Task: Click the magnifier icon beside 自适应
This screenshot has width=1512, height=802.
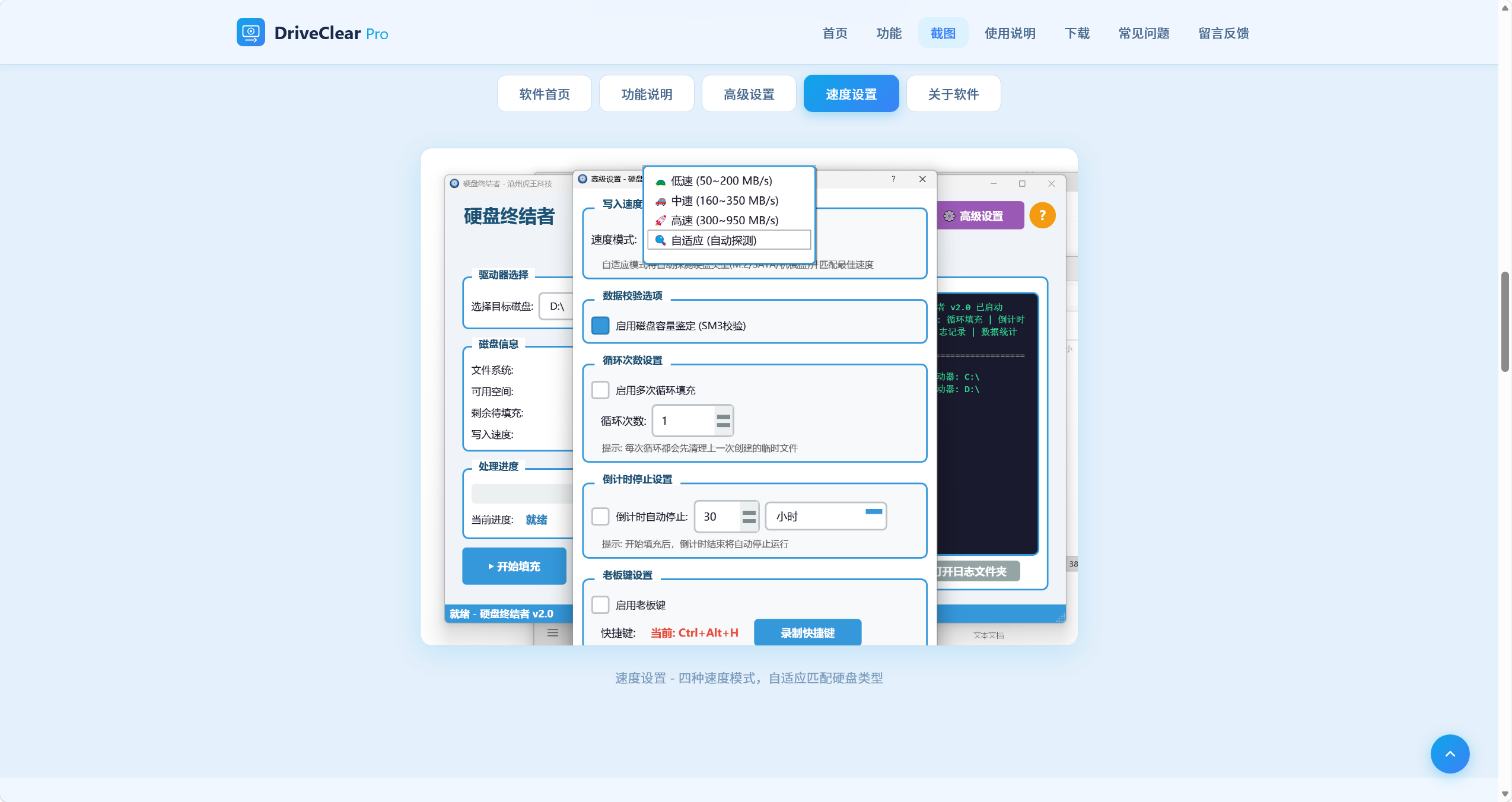Action: 660,240
